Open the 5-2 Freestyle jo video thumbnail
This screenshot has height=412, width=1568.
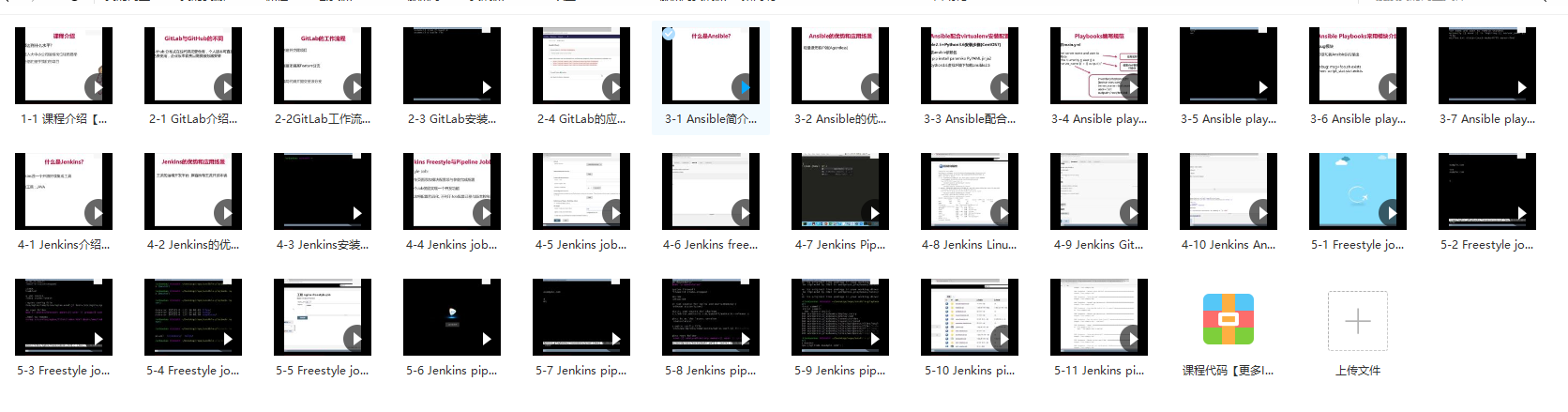[x=1487, y=191]
